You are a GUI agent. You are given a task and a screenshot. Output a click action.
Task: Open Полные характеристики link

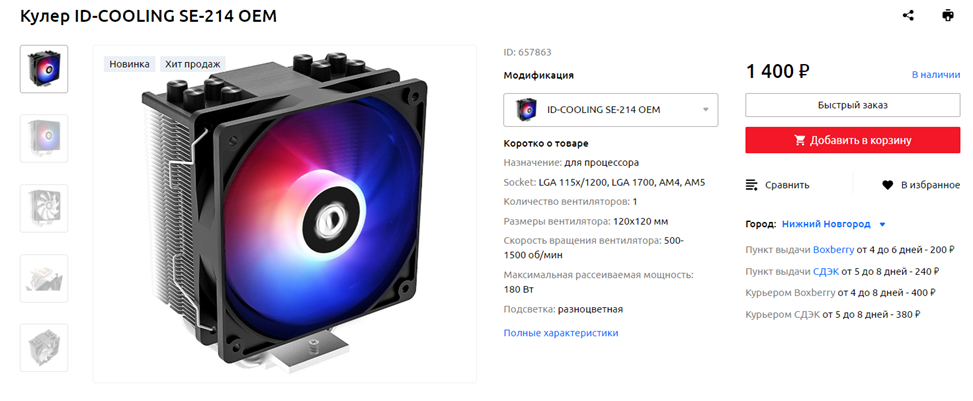[561, 333]
